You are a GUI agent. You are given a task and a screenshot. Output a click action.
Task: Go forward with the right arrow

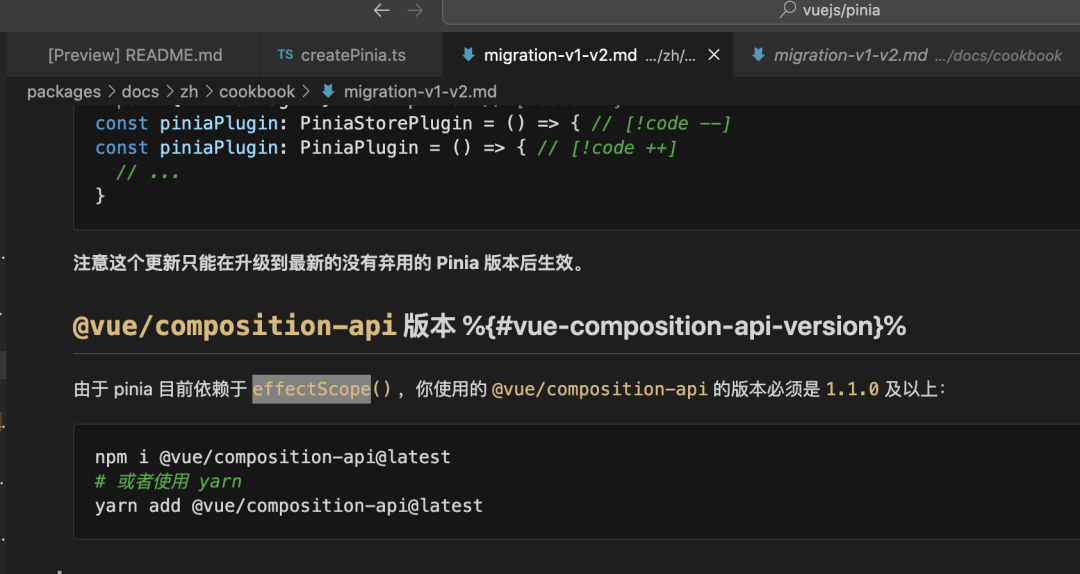click(415, 11)
